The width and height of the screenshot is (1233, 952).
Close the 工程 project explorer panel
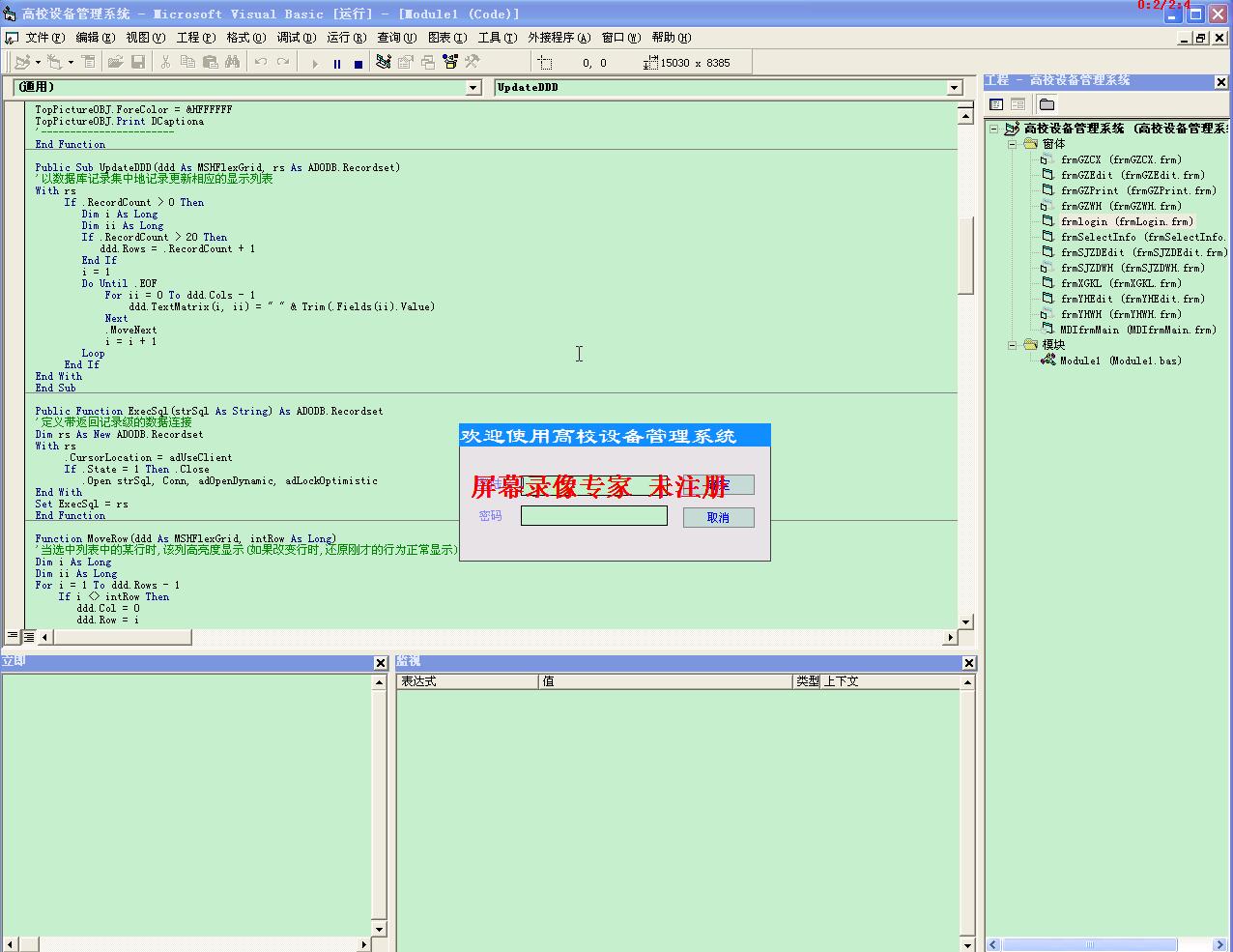pyautogui.click(x=1221, y=82)
